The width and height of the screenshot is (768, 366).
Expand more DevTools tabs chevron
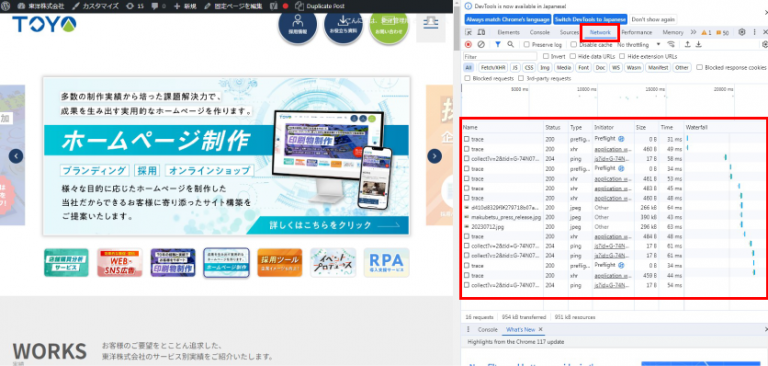pyautogui.click(x=694, y=32)
